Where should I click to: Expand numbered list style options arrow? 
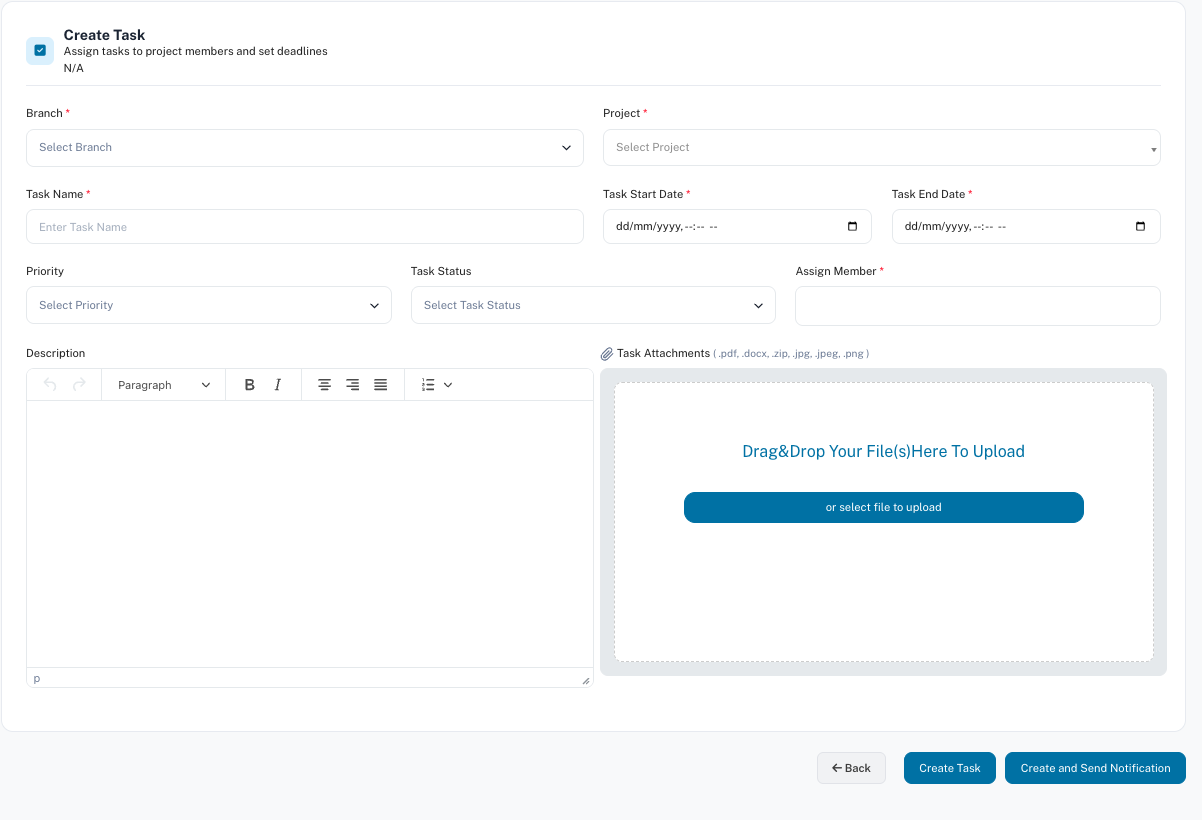tap(448, 385)
